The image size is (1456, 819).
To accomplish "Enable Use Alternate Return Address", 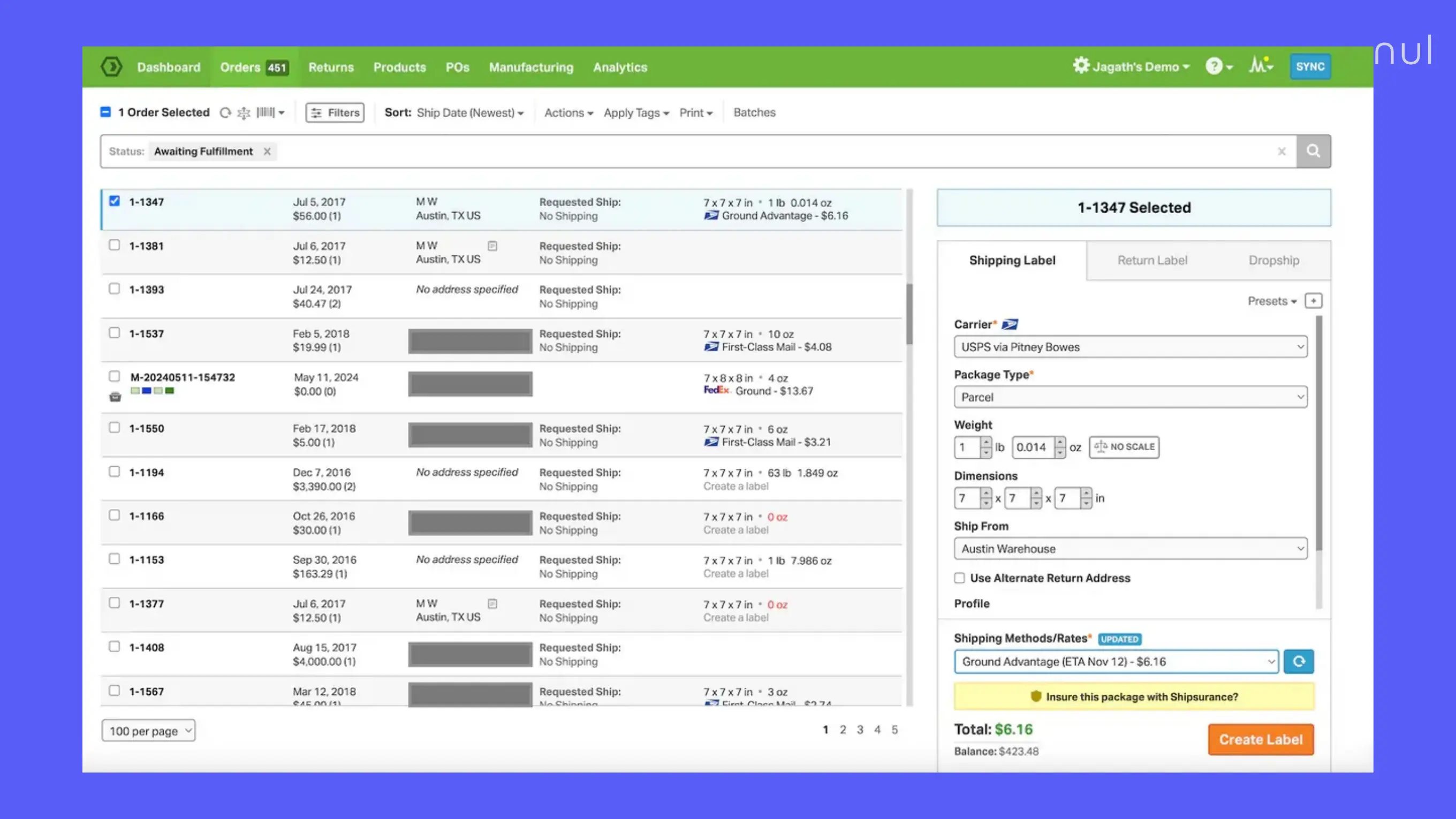I will (959, 578).
